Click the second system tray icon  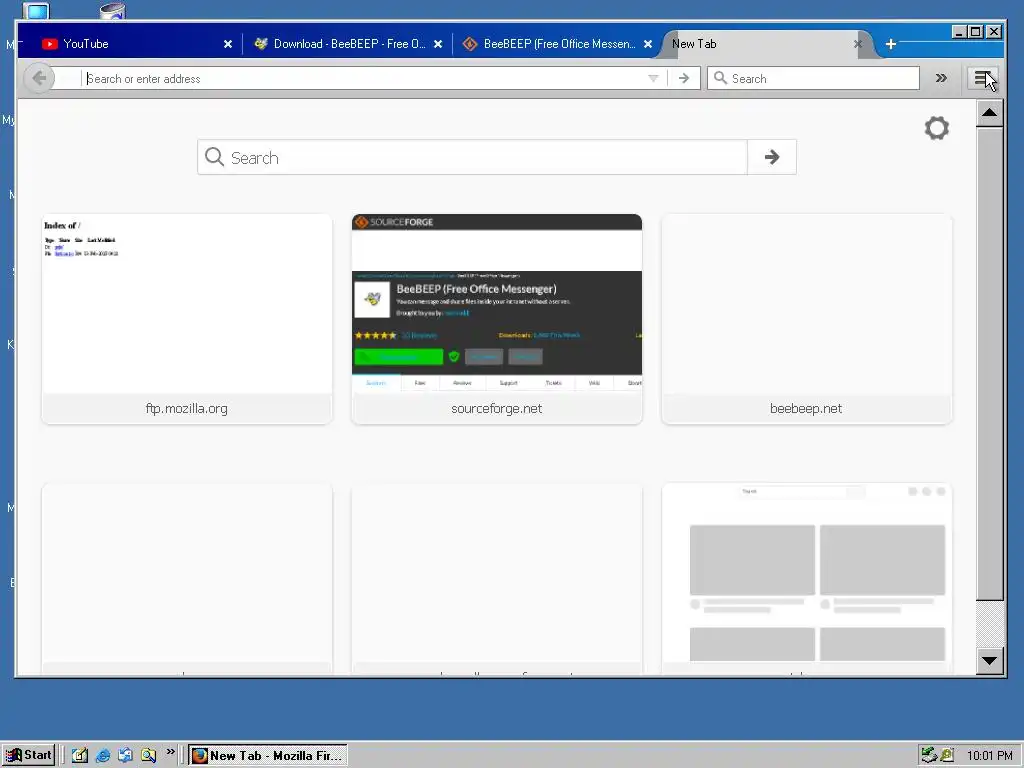click(947, 756)
